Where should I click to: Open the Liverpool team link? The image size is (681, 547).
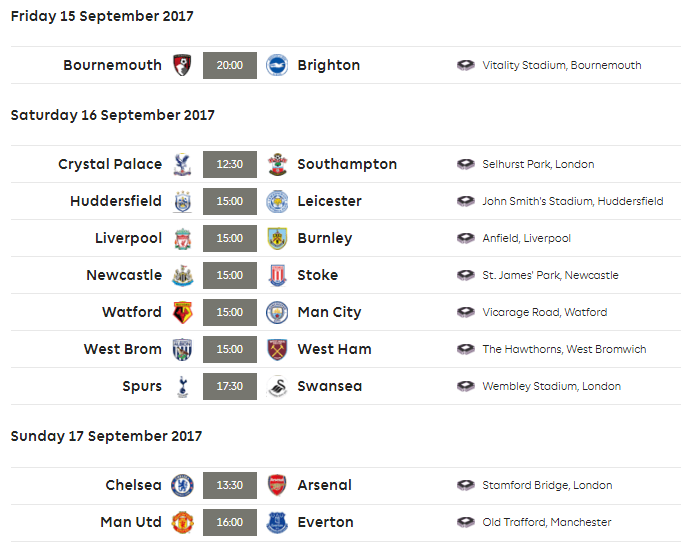(x=129, y=238)
